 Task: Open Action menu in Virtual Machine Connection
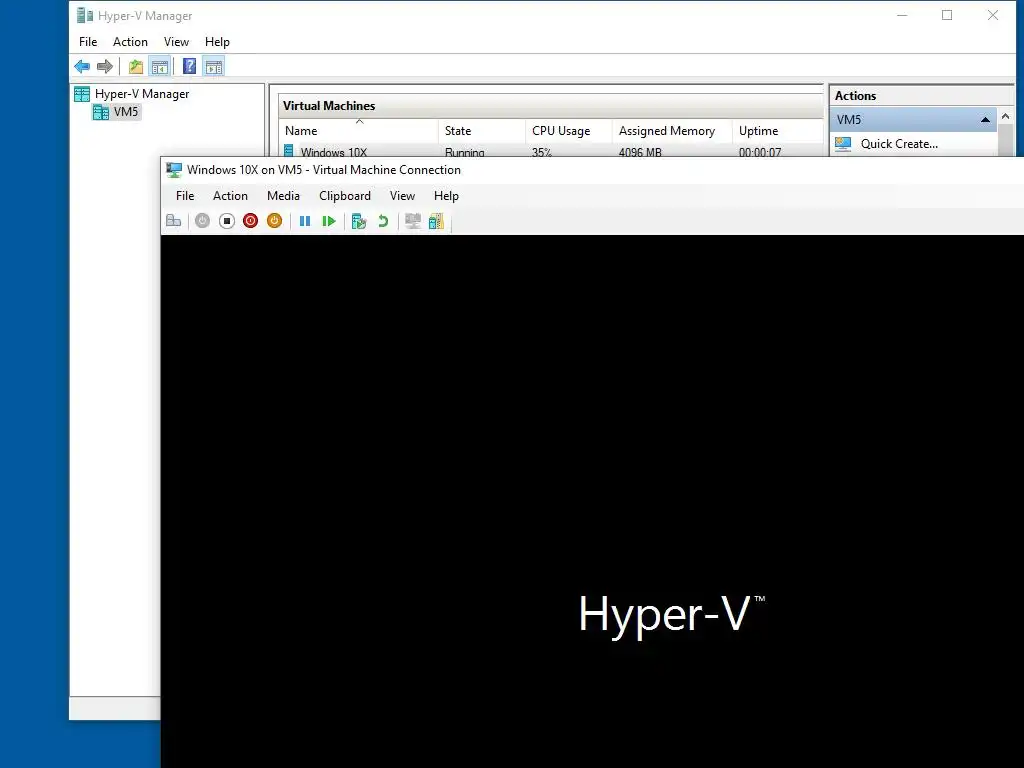click(x=230, y=196)
